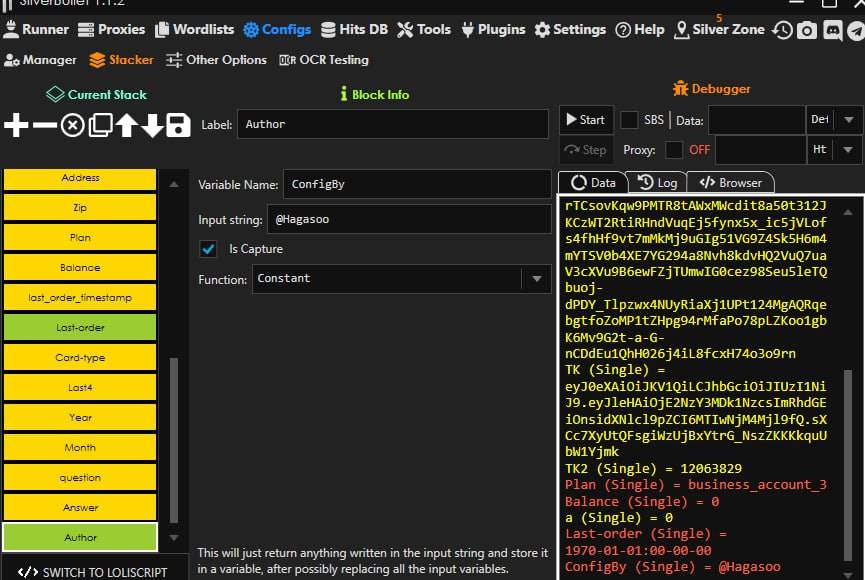865x580 pixels.
Task: Click the plus icon to add a block
Action: click(16, 125)
